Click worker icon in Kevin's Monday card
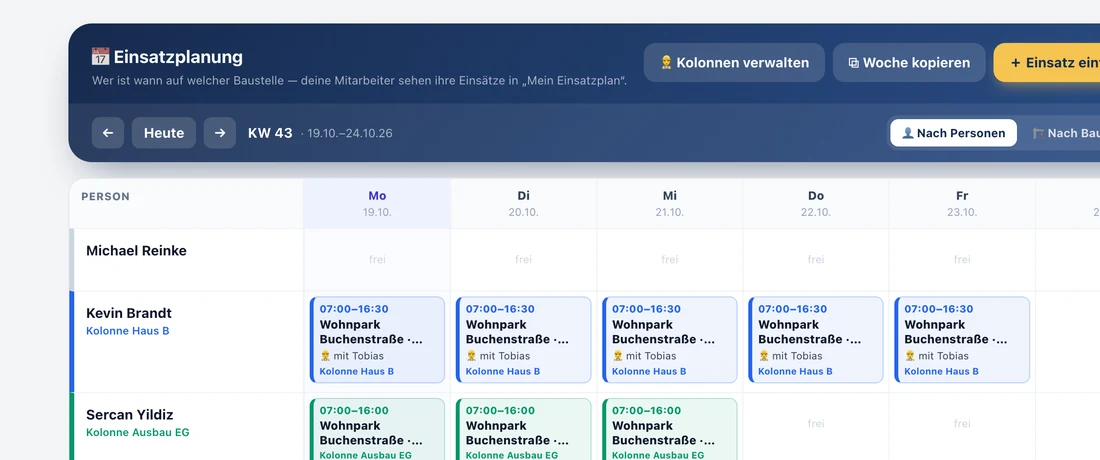Image resolution: width=1100 pixels, height=460 pixels. [x=325, y=356]
